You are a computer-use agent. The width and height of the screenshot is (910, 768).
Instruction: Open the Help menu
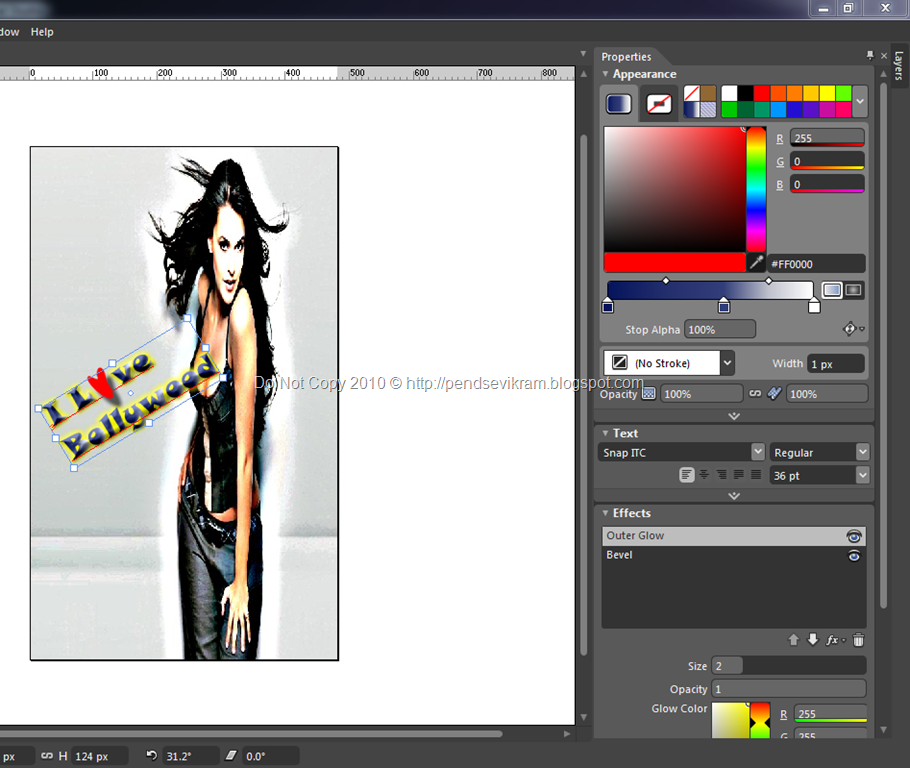click(x=42, y=32)
